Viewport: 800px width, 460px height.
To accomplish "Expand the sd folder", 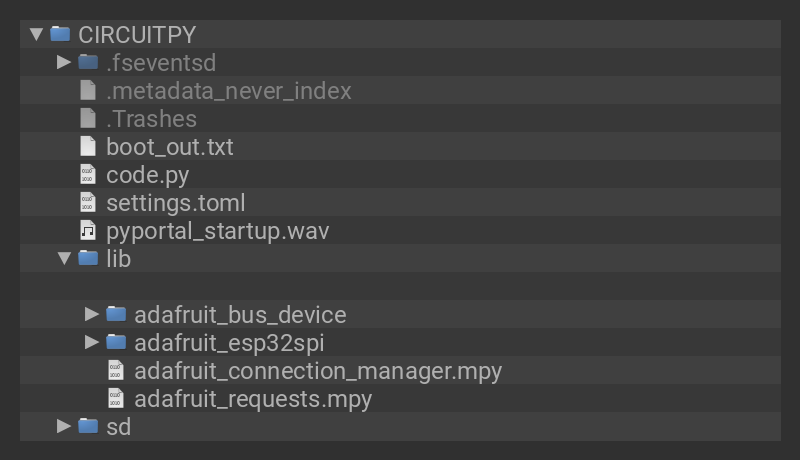I will click(64, 426).
